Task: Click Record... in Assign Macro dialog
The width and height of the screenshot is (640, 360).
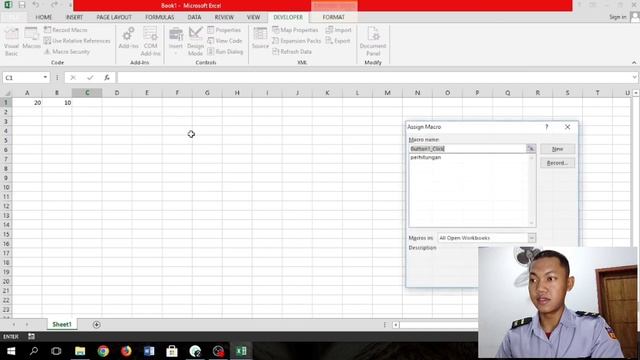Action: 558,163
